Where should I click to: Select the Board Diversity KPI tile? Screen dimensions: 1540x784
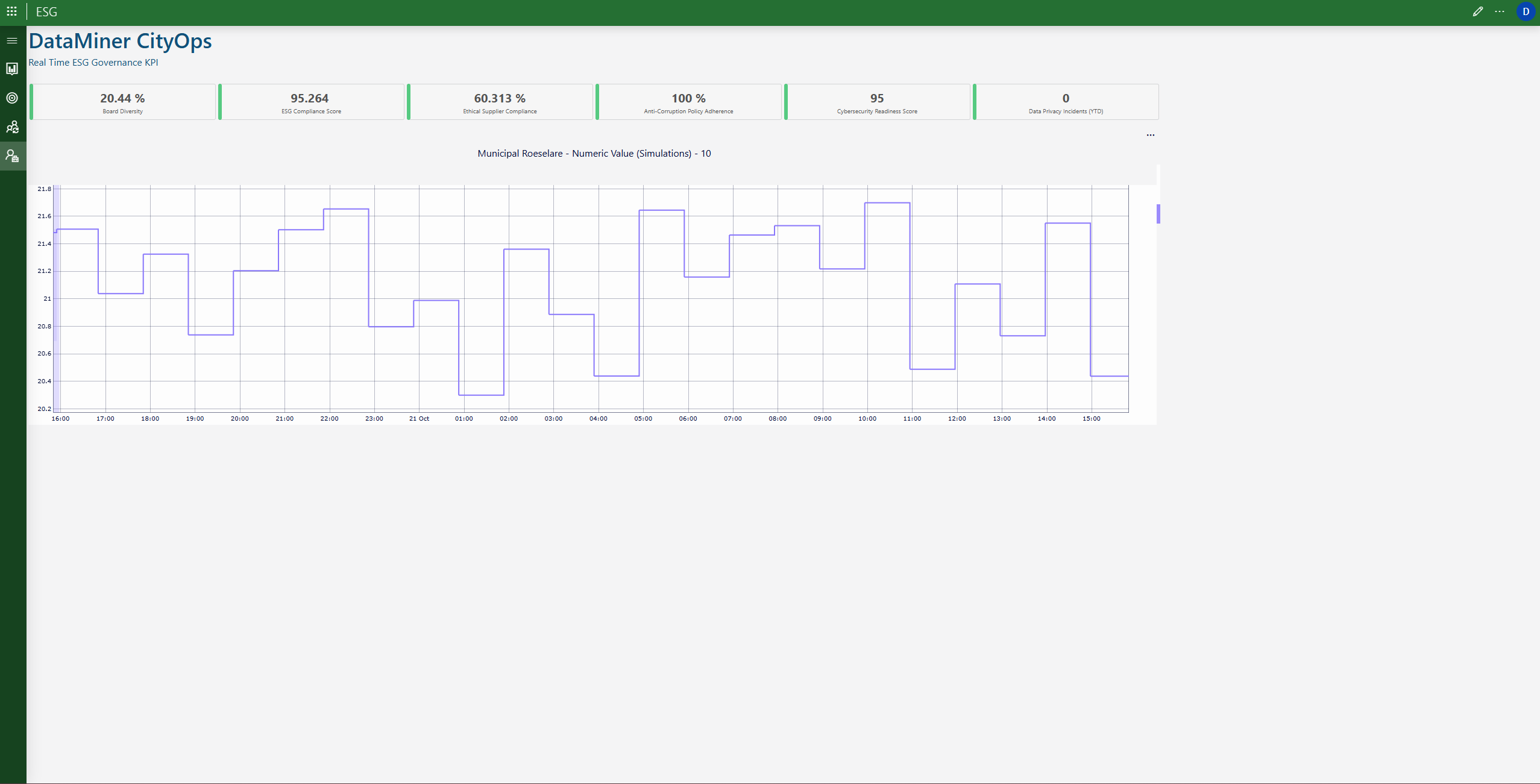coord(123,102)
